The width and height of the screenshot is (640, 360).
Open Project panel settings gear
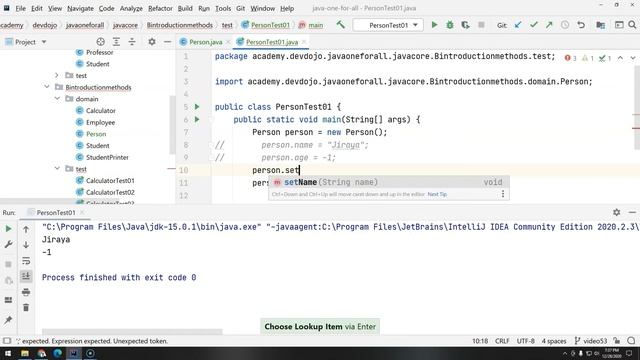(x=152, y=42)
